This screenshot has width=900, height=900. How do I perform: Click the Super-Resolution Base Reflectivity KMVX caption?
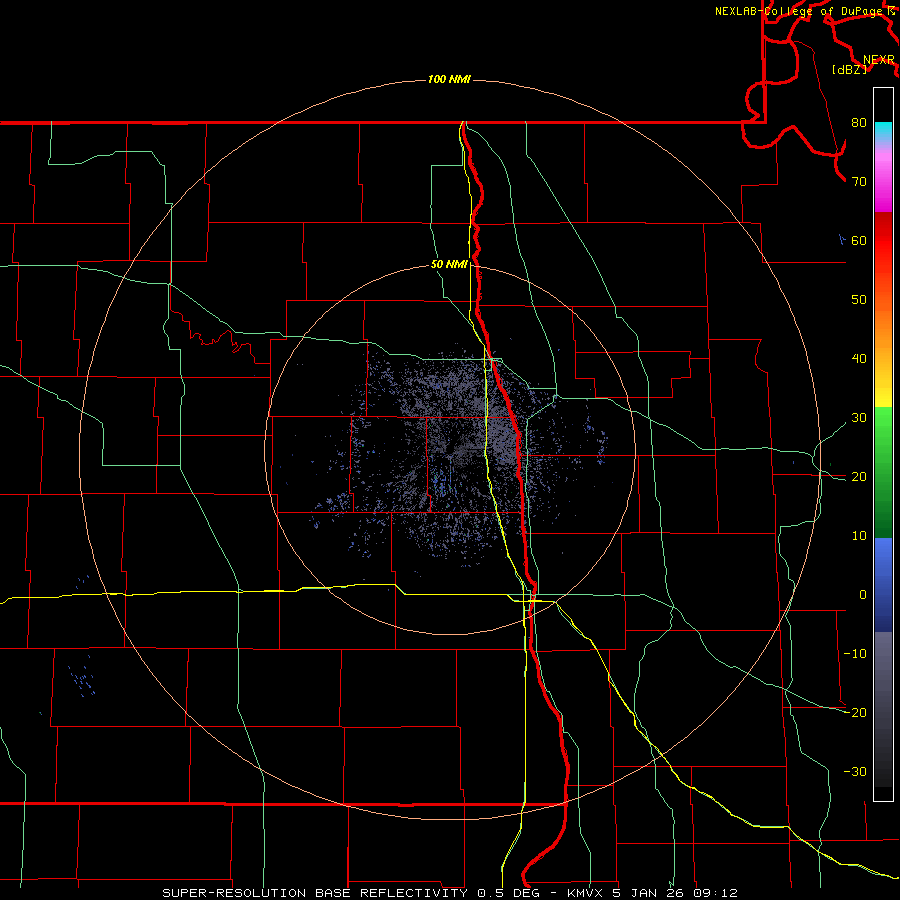(450, 893)
